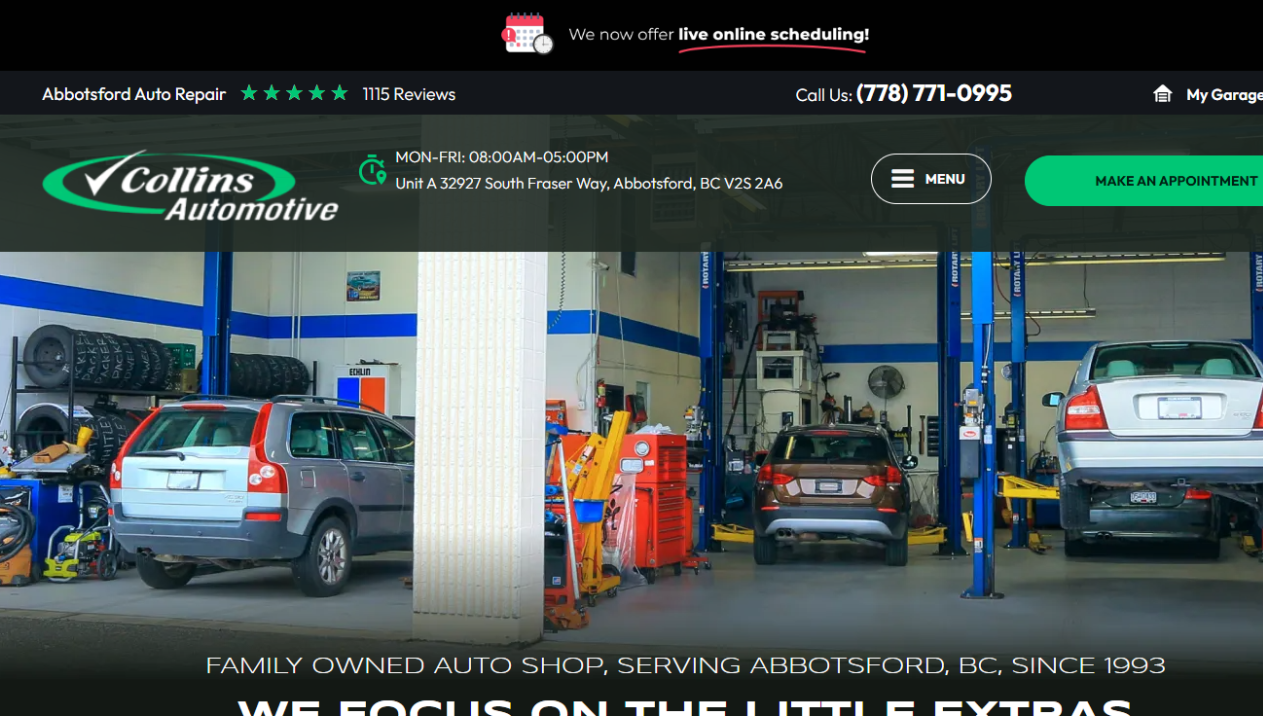Viewport: 1263px width, 716px height.
Task: Click the hamburger menu icon
Action: (x=902, y=179)
